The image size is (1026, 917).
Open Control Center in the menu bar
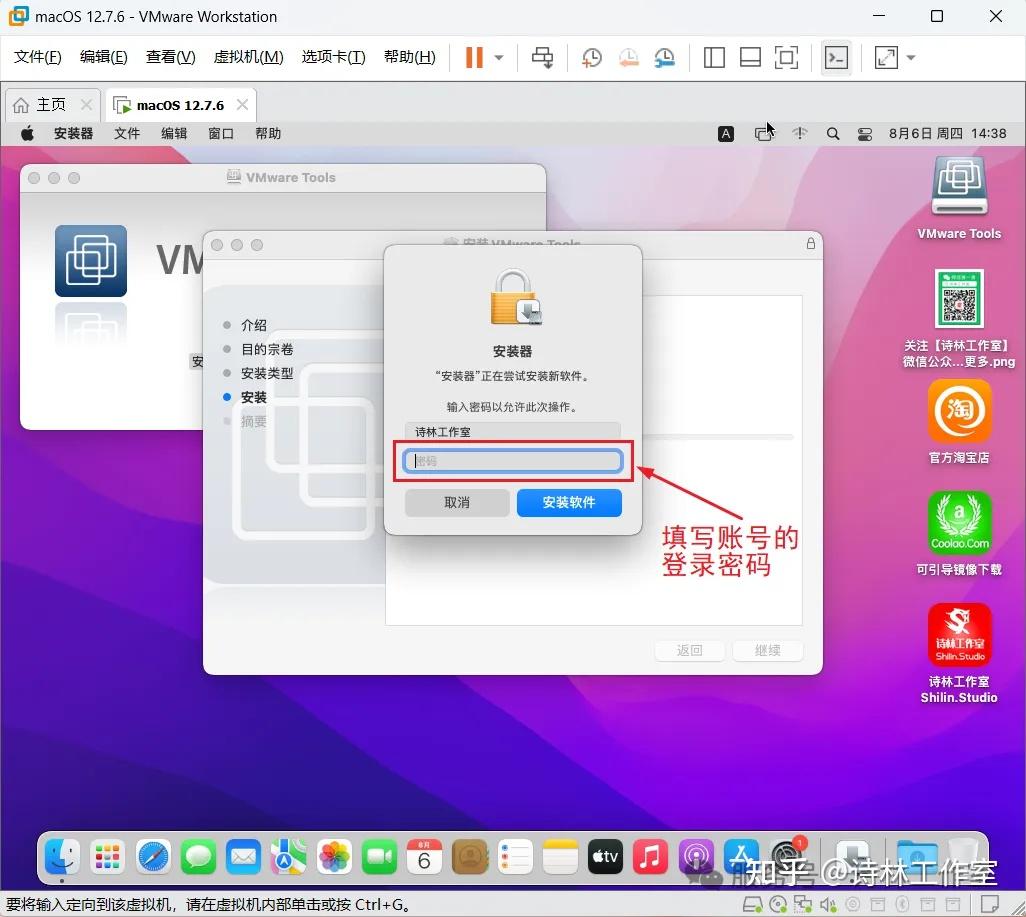(x=864, y=134)
